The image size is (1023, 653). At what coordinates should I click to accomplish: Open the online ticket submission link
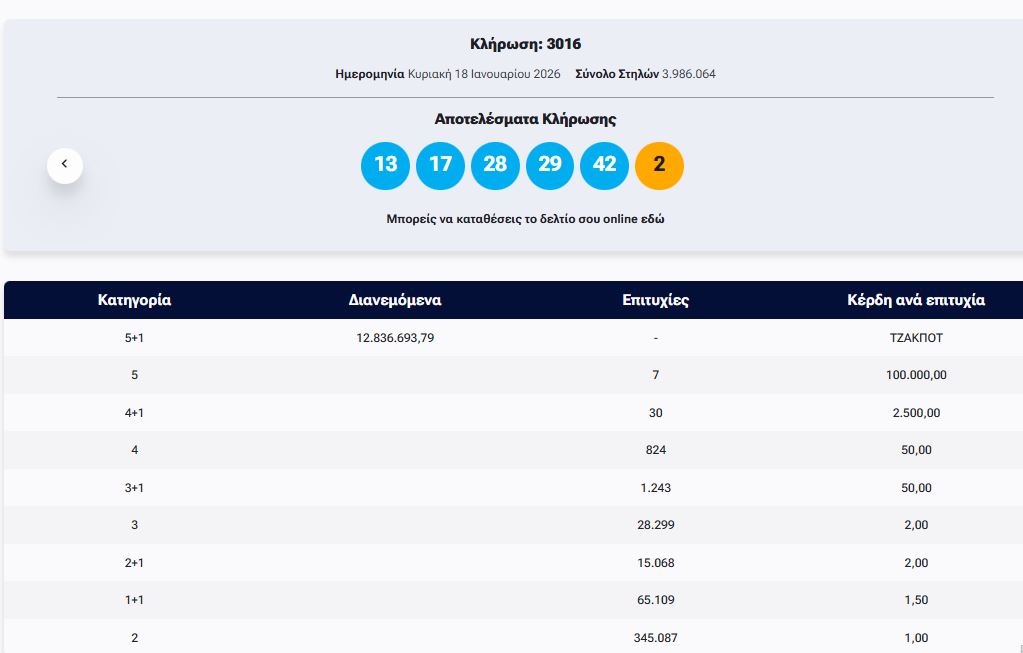525,219
